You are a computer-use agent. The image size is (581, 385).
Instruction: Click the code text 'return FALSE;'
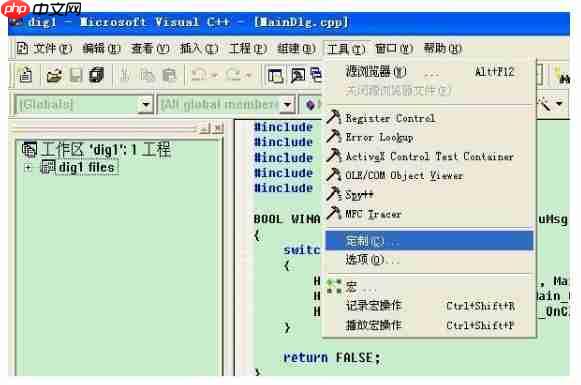tap(332, 358)
